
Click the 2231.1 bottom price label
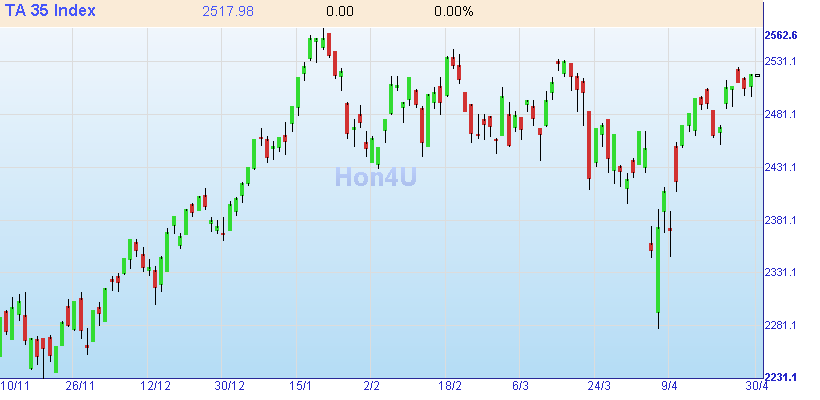(781, 377)
